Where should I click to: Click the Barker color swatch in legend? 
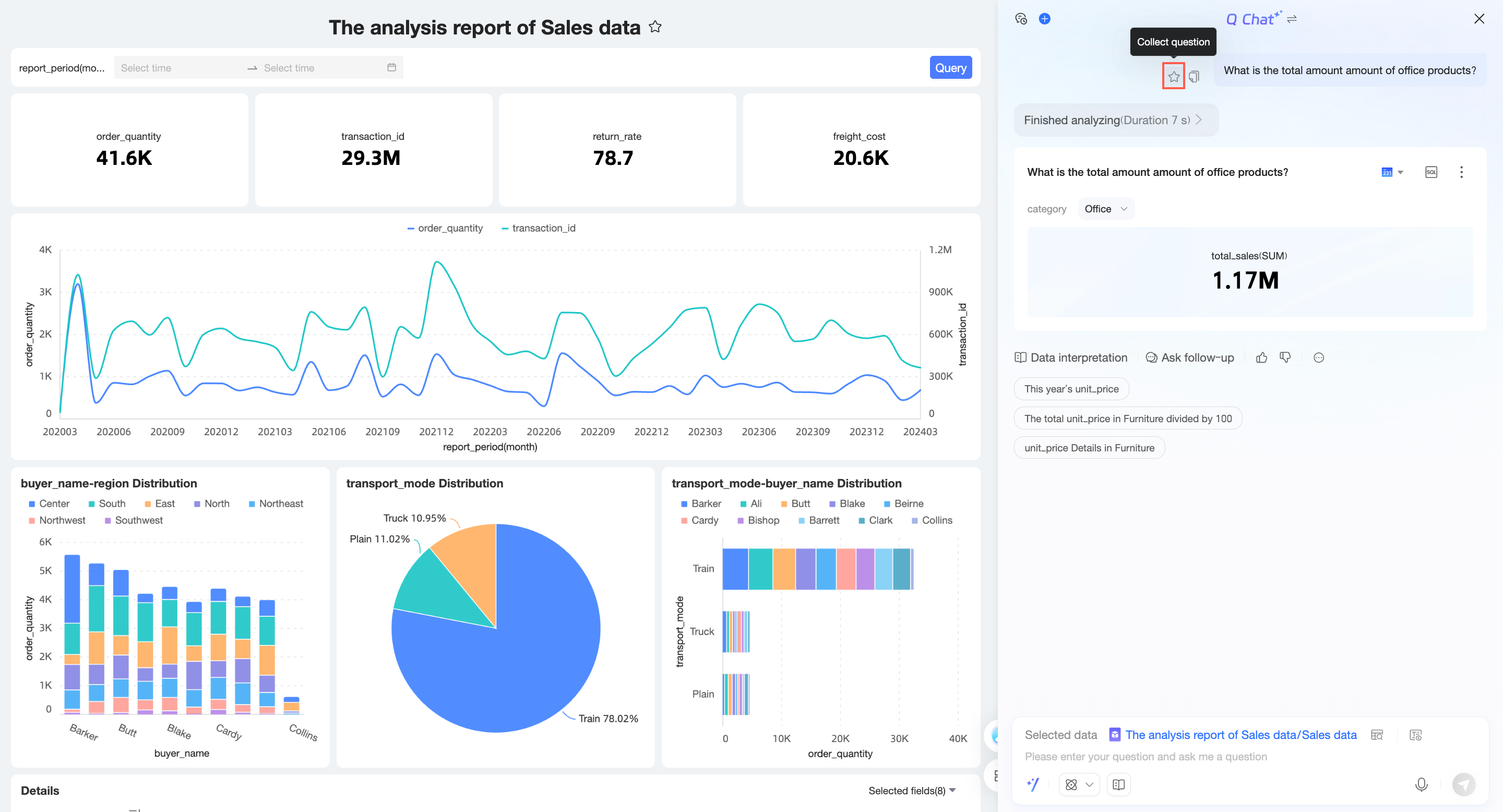(x=684, y=504)
